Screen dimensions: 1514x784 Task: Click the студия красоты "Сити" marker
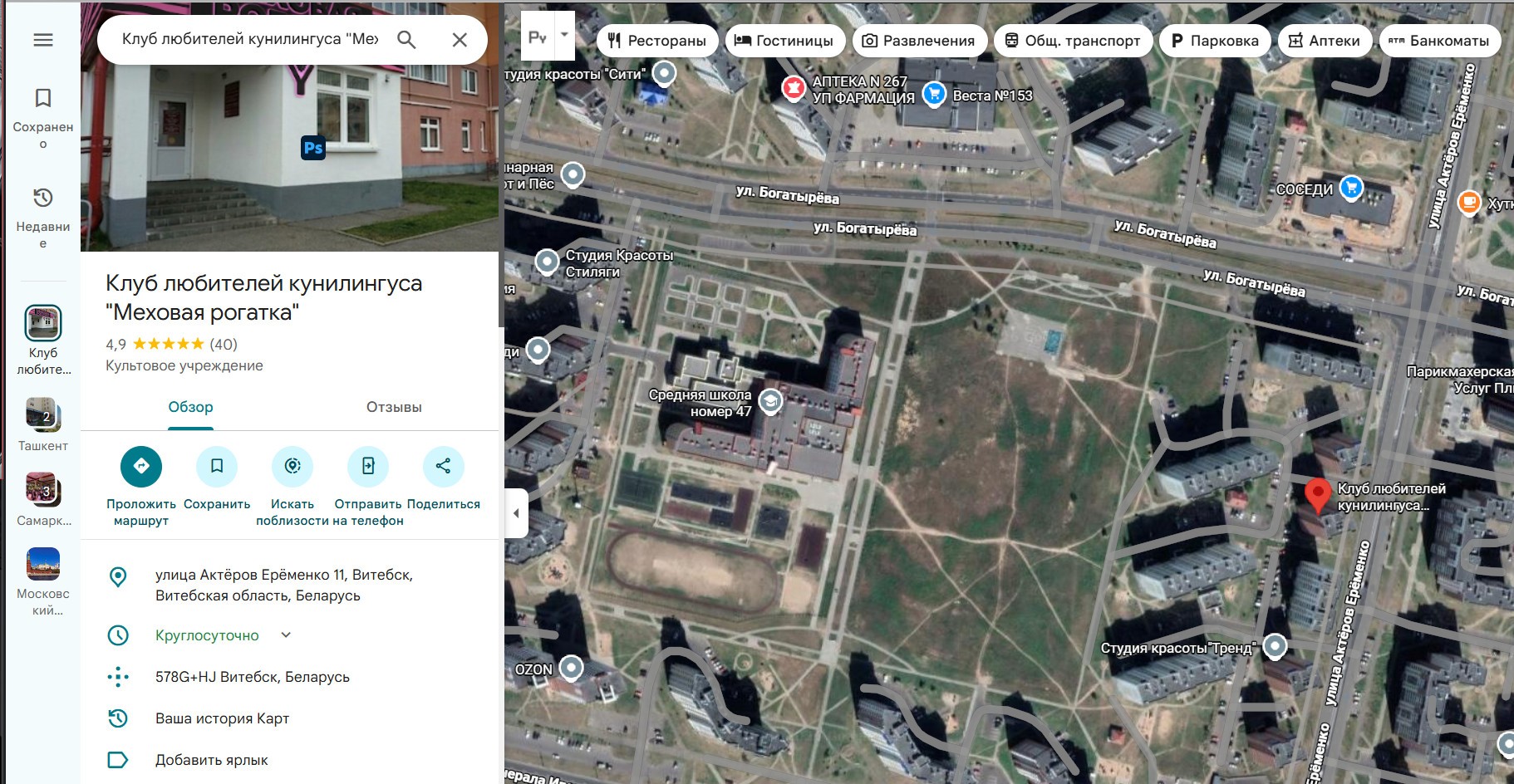click(664, 74)
